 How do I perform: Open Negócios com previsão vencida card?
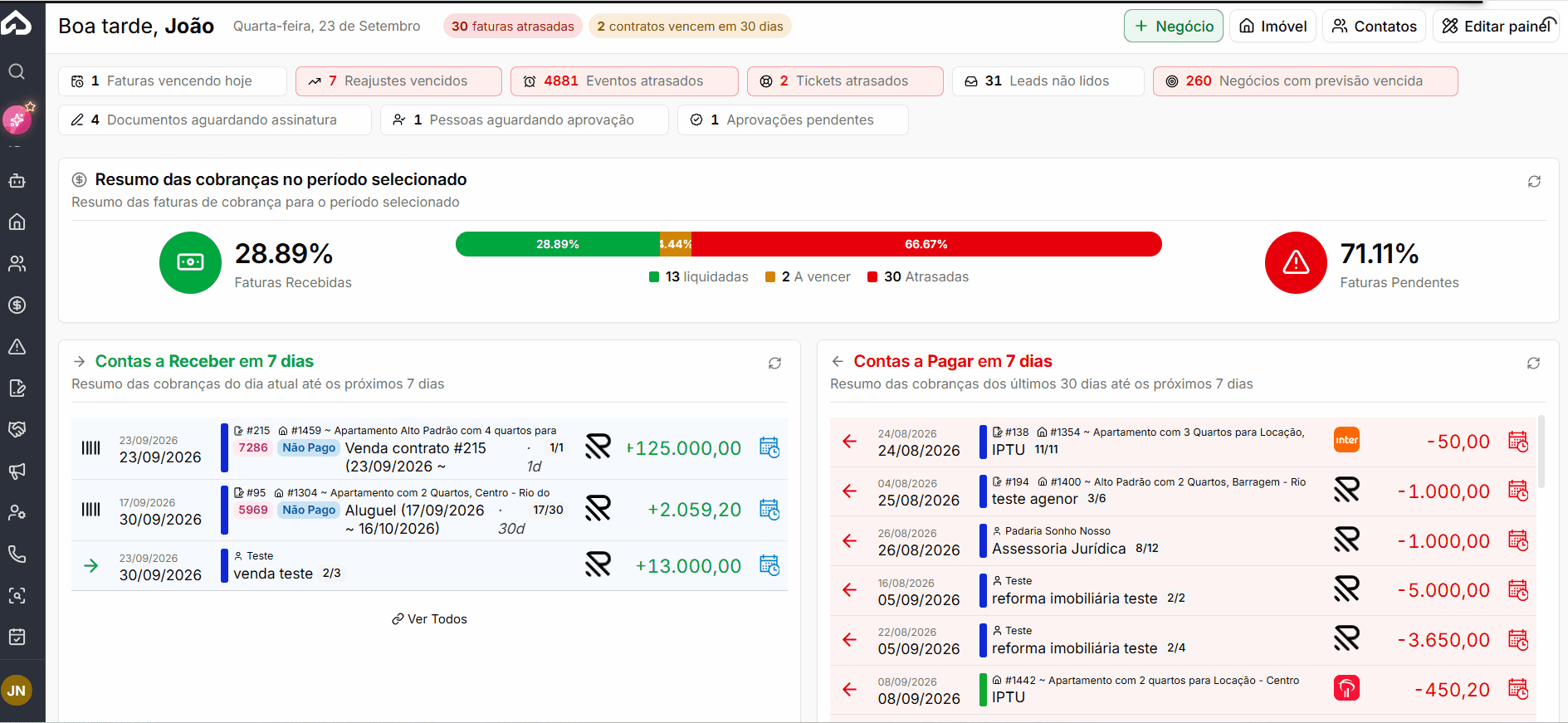pos(1306,81)
